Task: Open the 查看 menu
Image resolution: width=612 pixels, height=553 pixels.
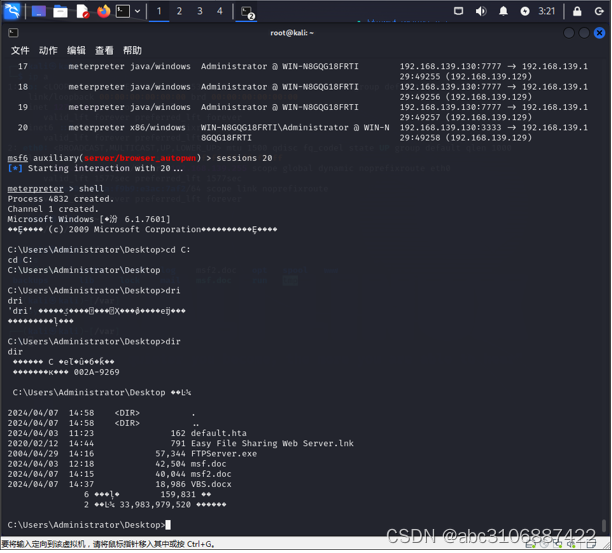Action: click(x=104, y=50)
